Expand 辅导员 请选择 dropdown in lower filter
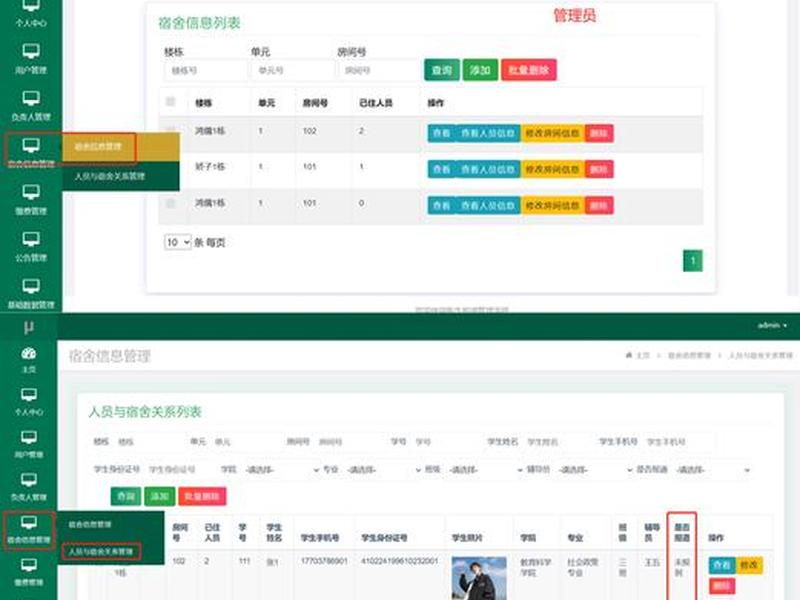Viewport: 800px width, 600px height. [x=594, y=470]
